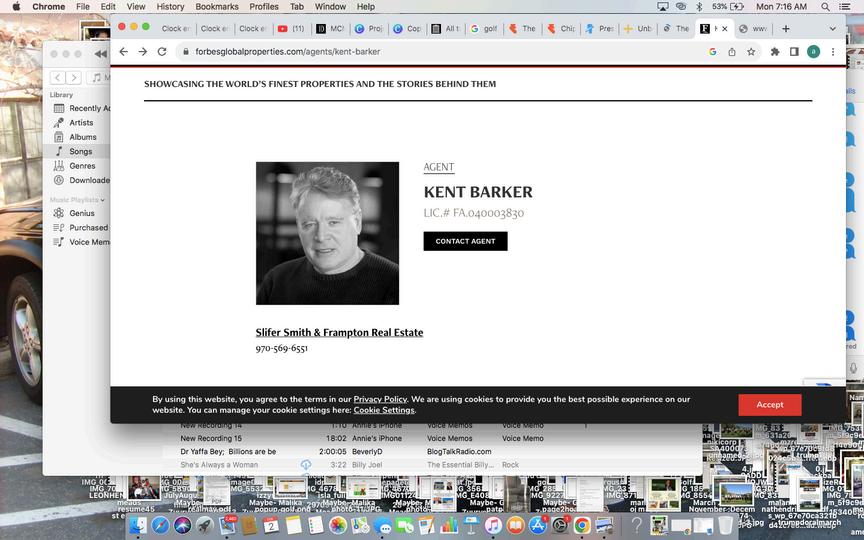The width and height of the screenshot is (864, 540).
Task: Open the Chrome profile avatar
Action: (x=813, y=51)
